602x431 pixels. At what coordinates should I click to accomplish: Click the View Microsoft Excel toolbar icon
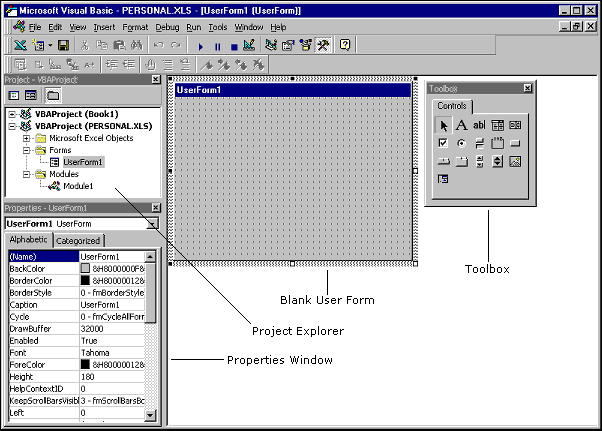click(x=20, y=45)
